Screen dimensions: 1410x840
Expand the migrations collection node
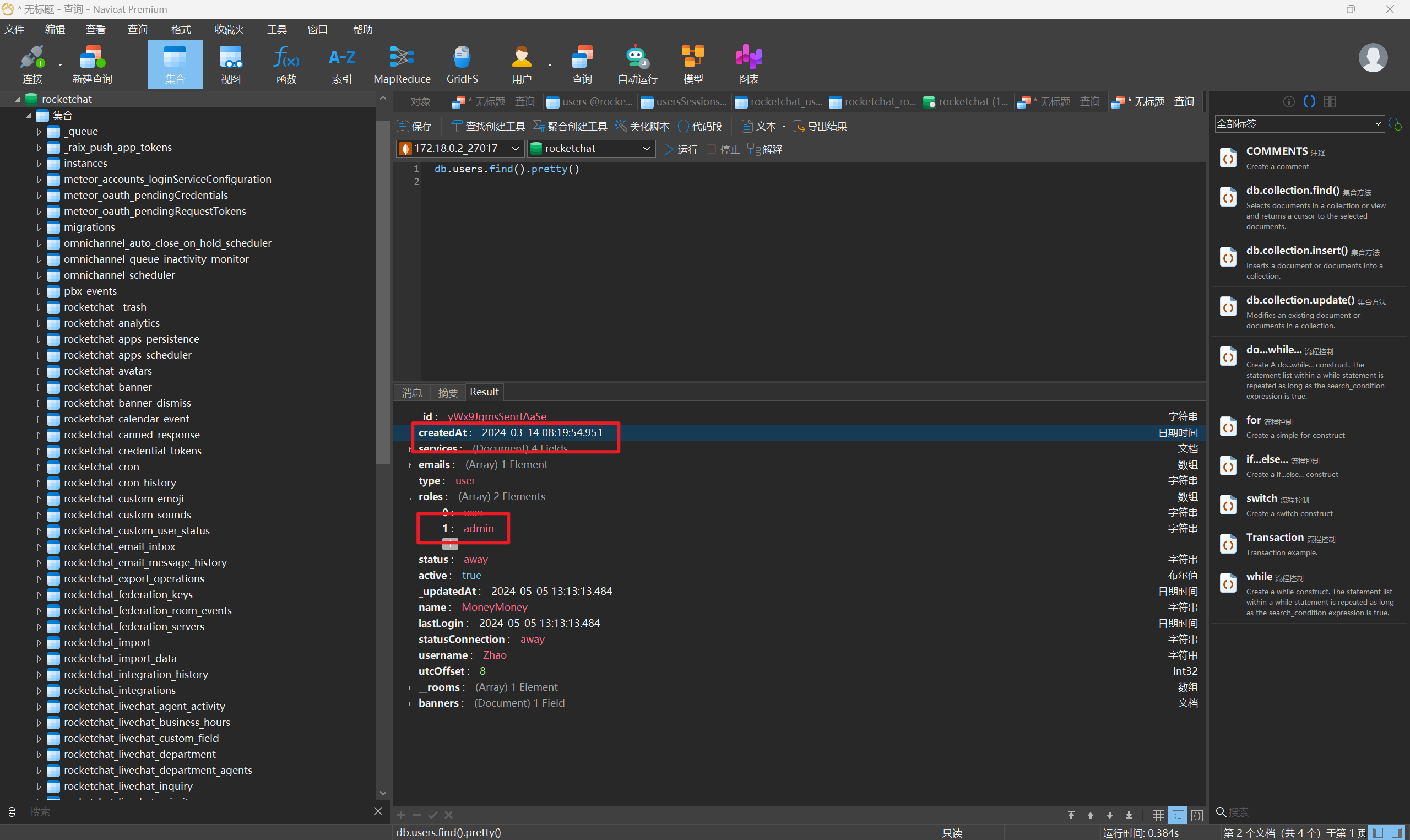(x=39, y=227)
